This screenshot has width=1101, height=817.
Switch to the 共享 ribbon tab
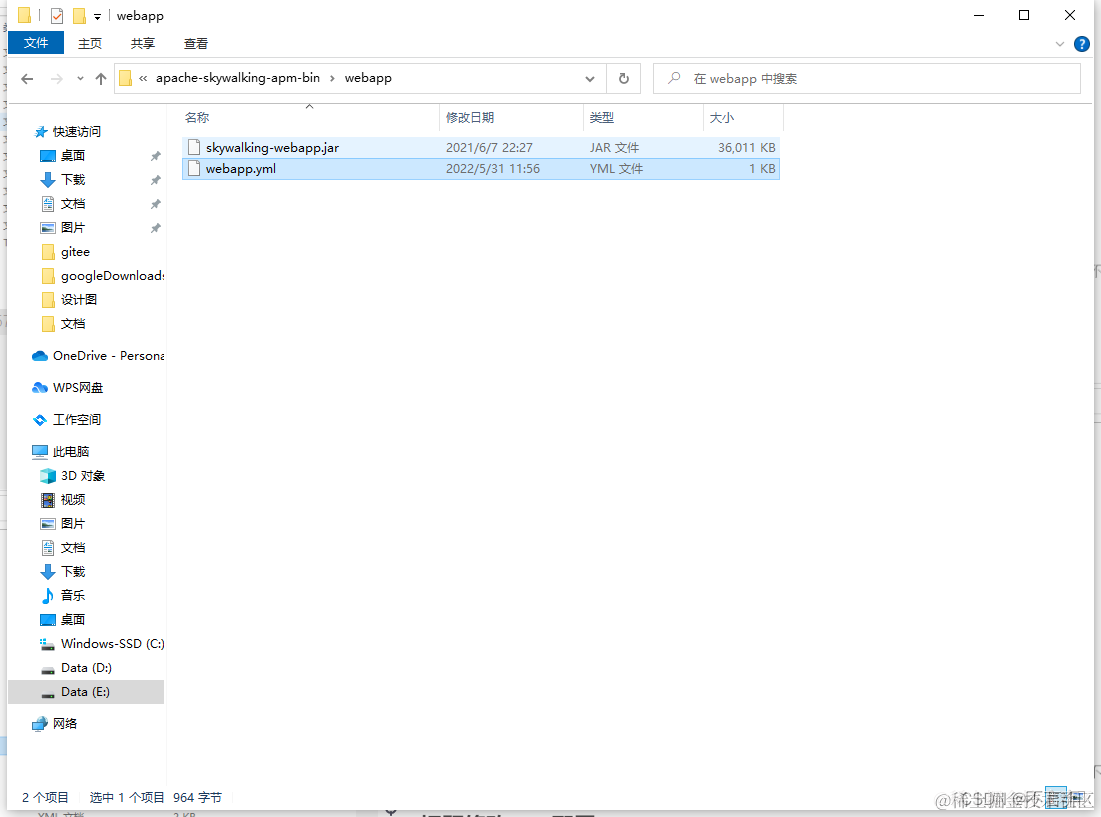tap(143, 44)
